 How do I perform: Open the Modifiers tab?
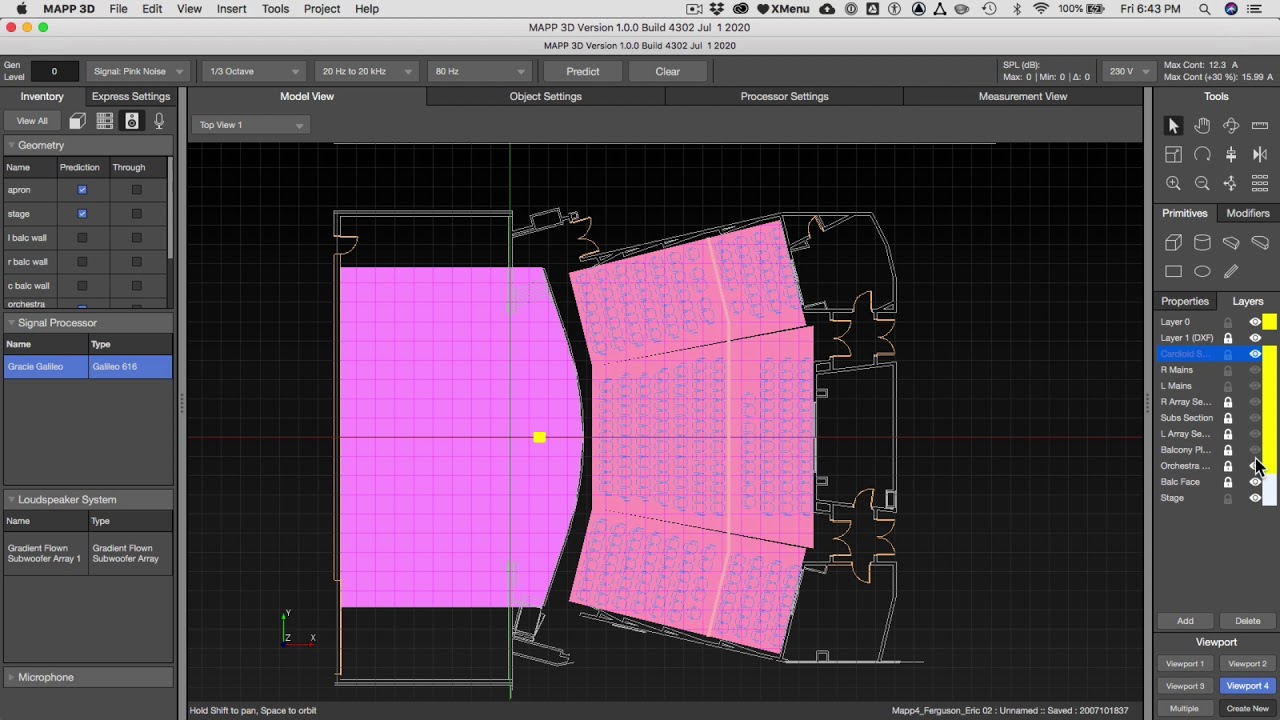click(x=1248, y=213)
